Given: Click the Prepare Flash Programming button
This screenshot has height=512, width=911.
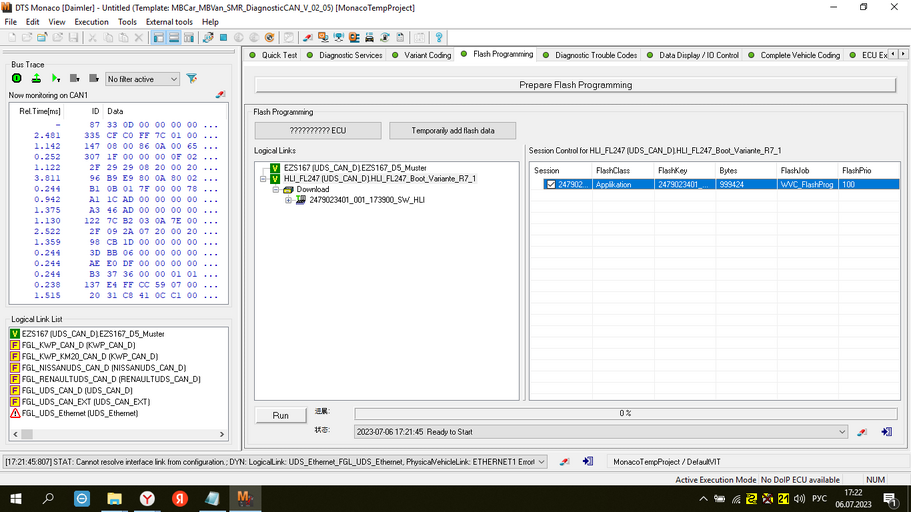Looking at the screenshot, I should 575,85.
